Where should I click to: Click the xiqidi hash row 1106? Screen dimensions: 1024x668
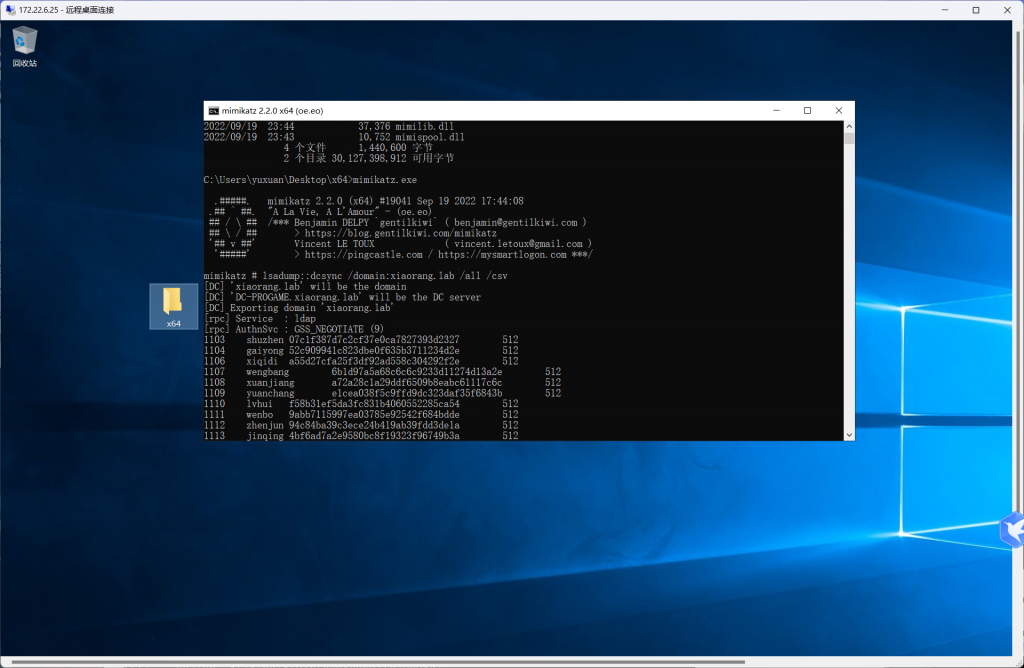click(x=361, y=361)
